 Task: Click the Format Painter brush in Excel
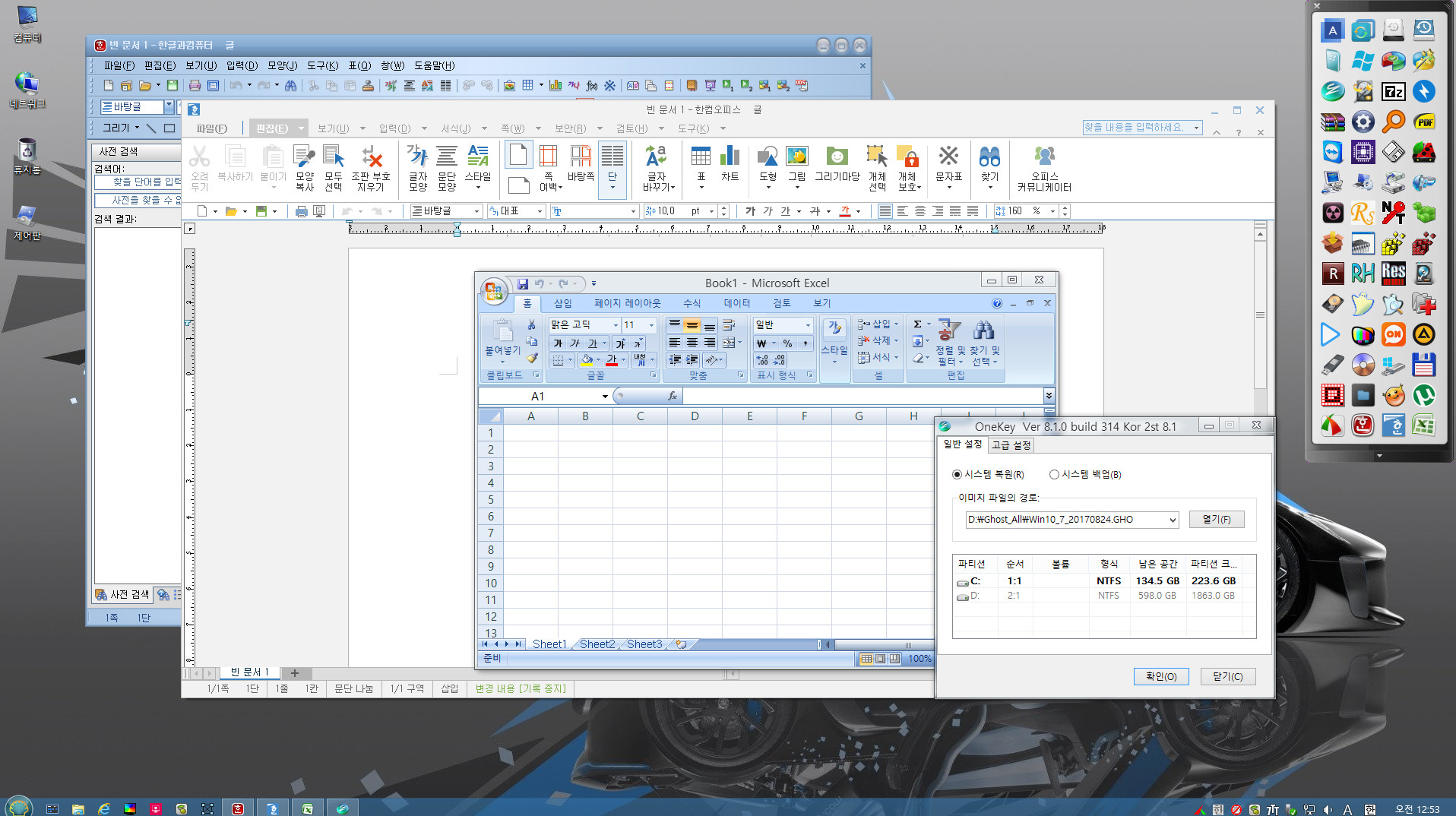point(531,357)
